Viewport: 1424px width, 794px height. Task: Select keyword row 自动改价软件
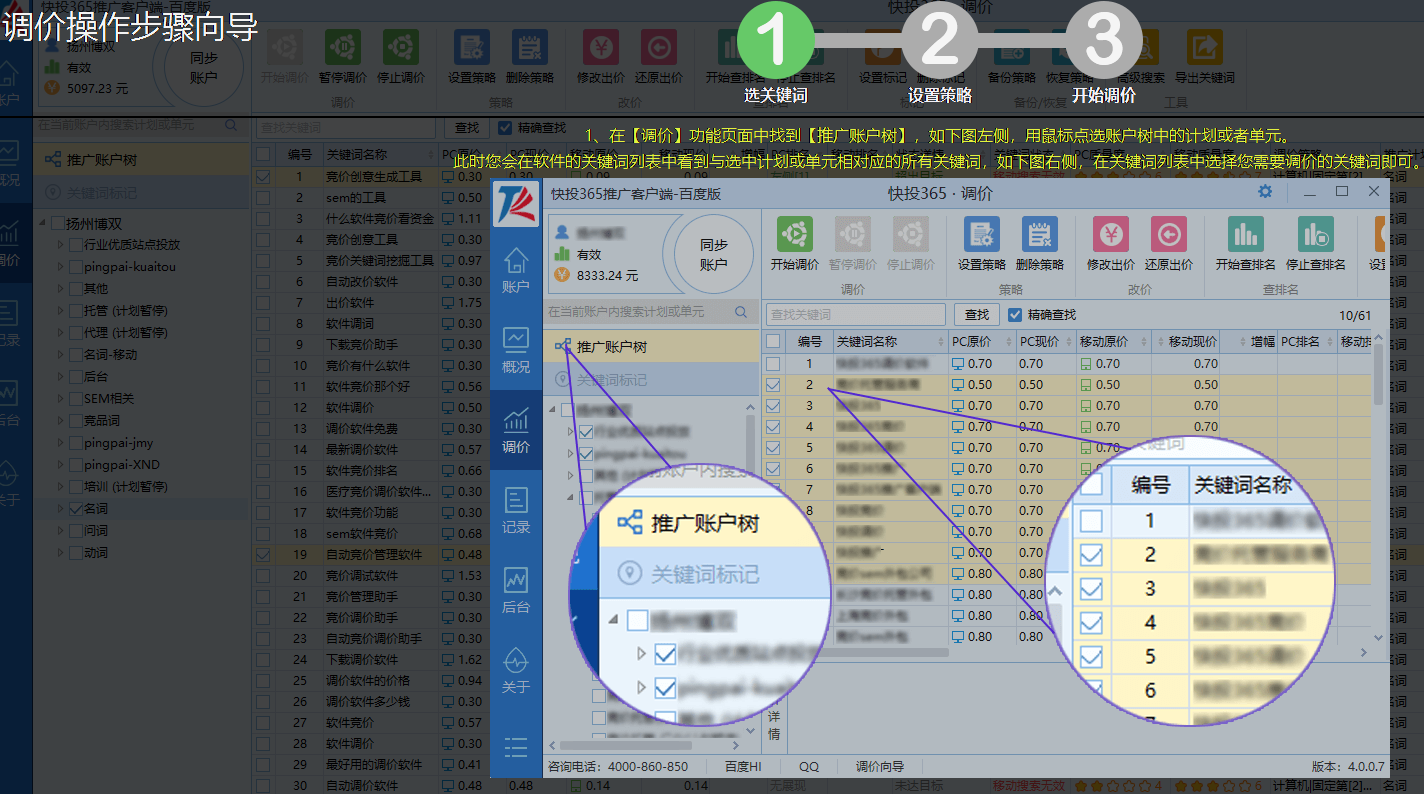point(362,281)
